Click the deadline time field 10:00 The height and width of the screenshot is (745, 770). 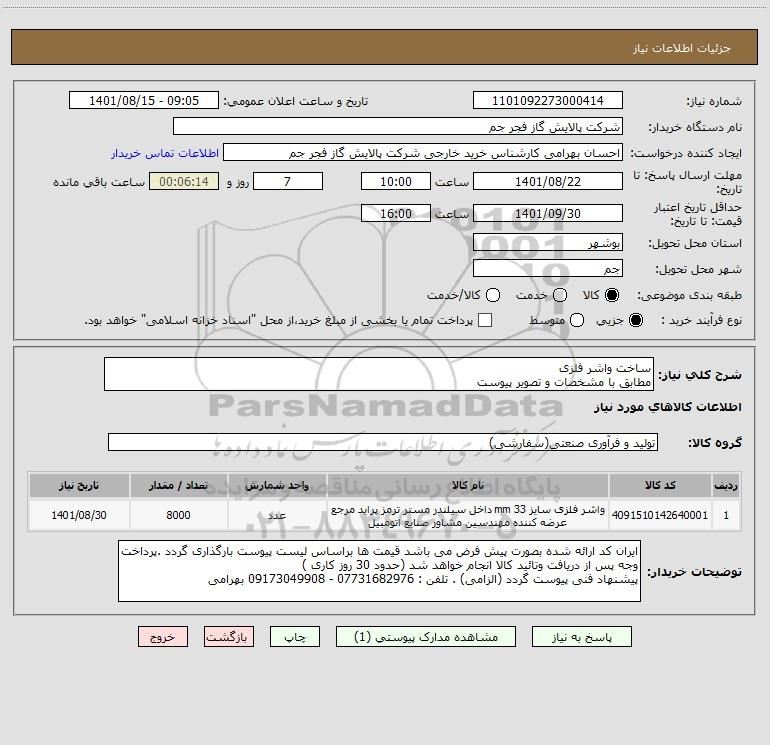(x=396, y=181)
